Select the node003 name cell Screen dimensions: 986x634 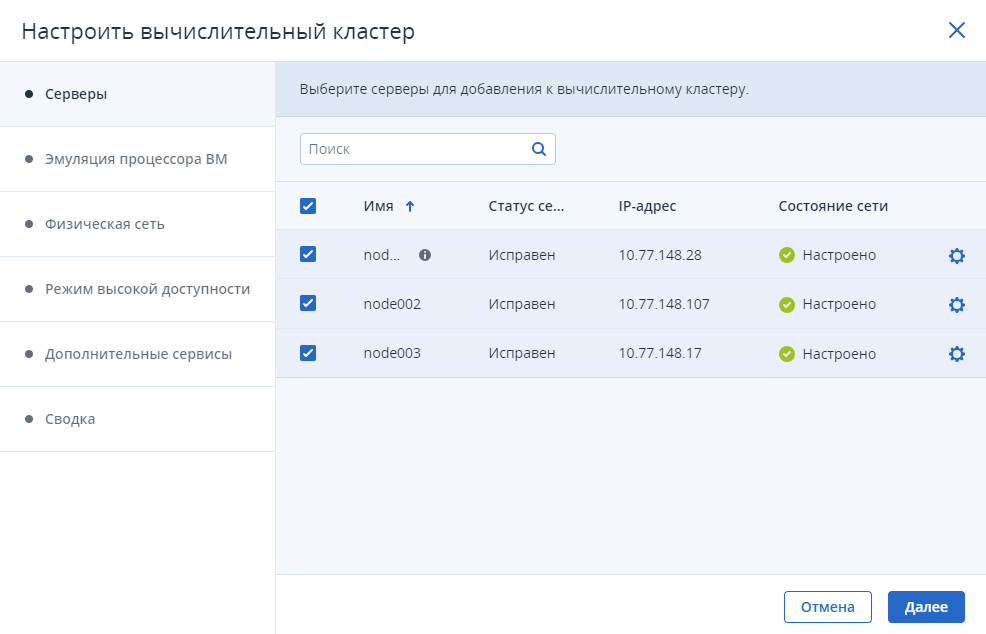(392, 353)
